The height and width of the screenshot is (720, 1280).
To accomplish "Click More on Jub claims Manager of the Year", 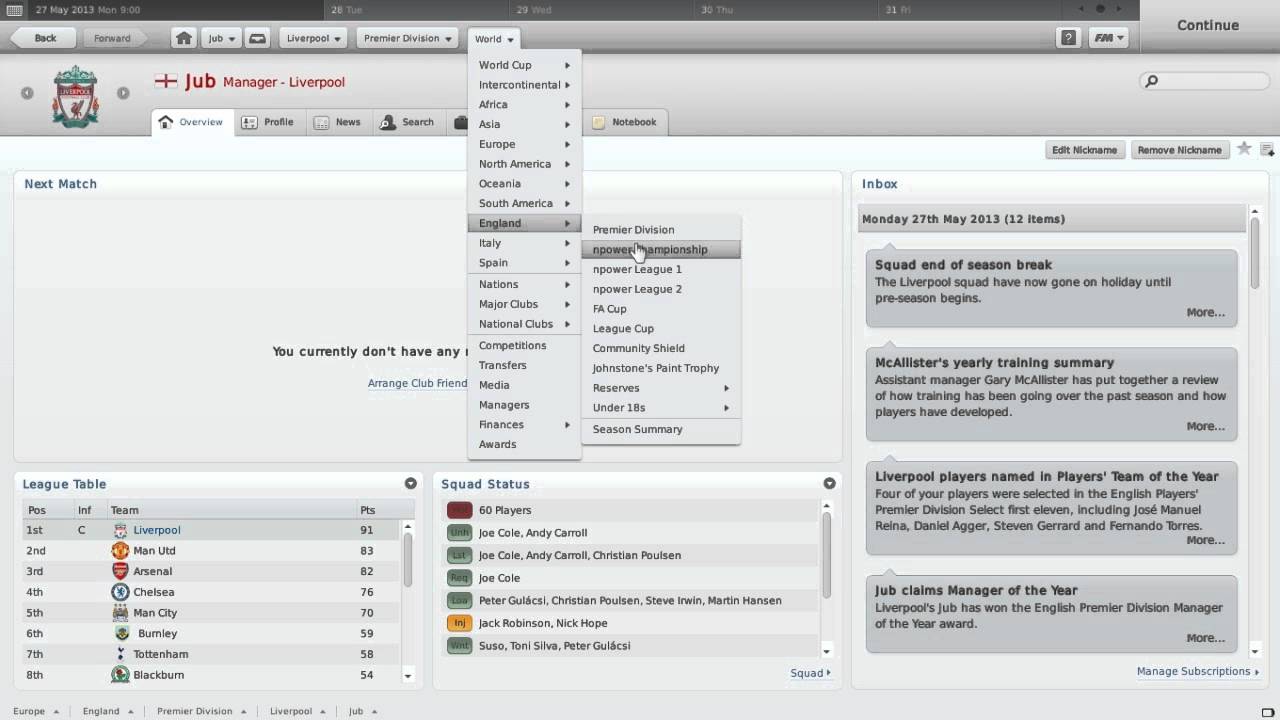I will click(1205, 637).
